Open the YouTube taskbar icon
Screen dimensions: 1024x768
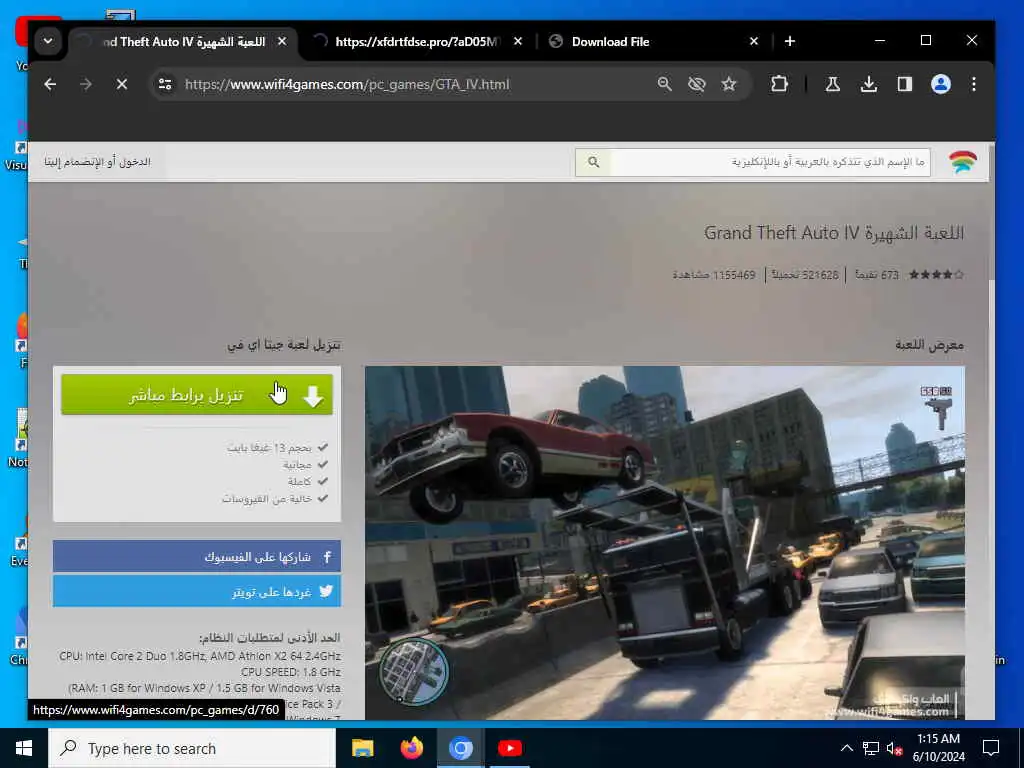click(x=509, y=748)
